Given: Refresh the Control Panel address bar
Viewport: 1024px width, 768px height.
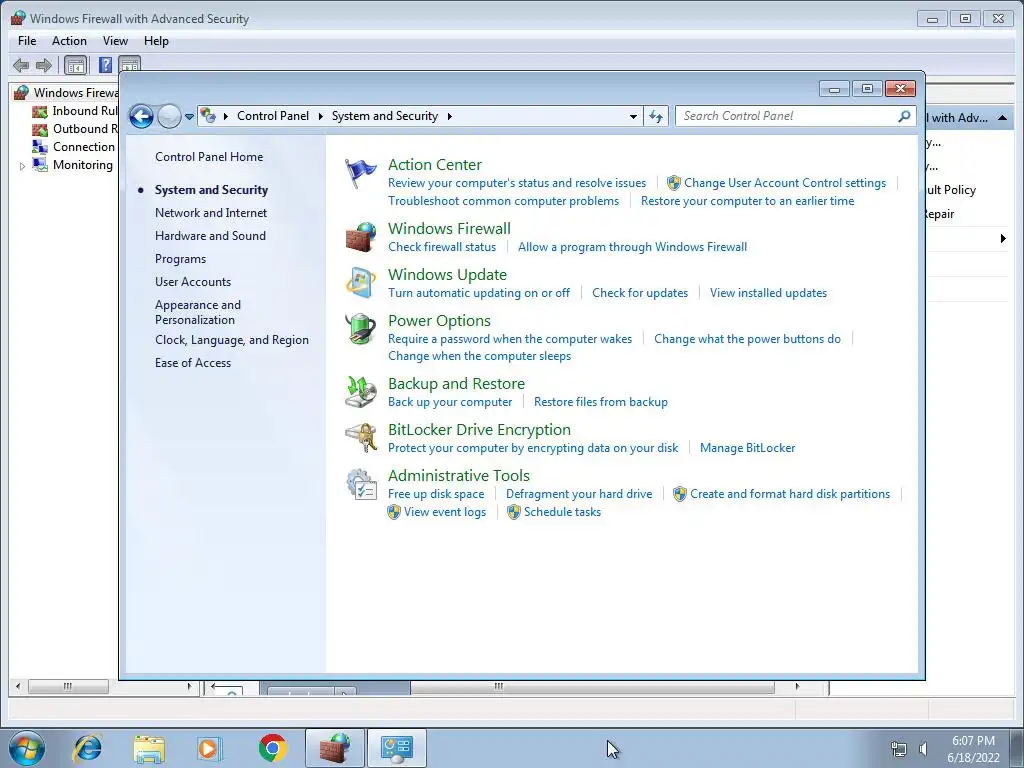Looking at the screenshot, I should [x=656, y=116].
